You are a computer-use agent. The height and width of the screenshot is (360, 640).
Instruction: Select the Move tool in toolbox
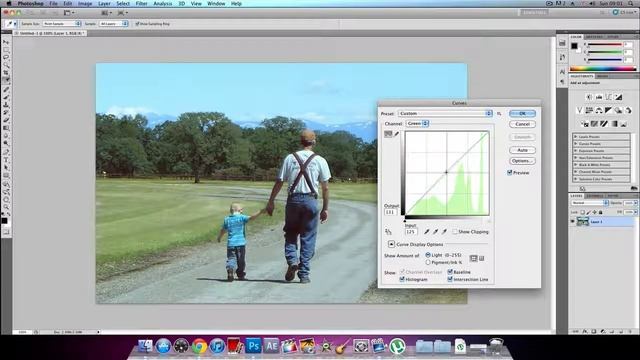tap(6, 42)
